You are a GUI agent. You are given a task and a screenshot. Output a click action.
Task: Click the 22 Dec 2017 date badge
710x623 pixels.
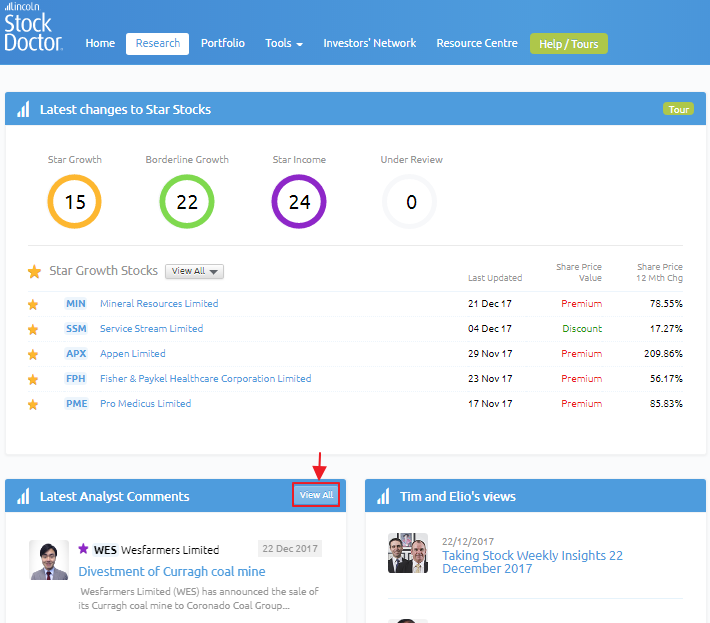pos(290,548)
